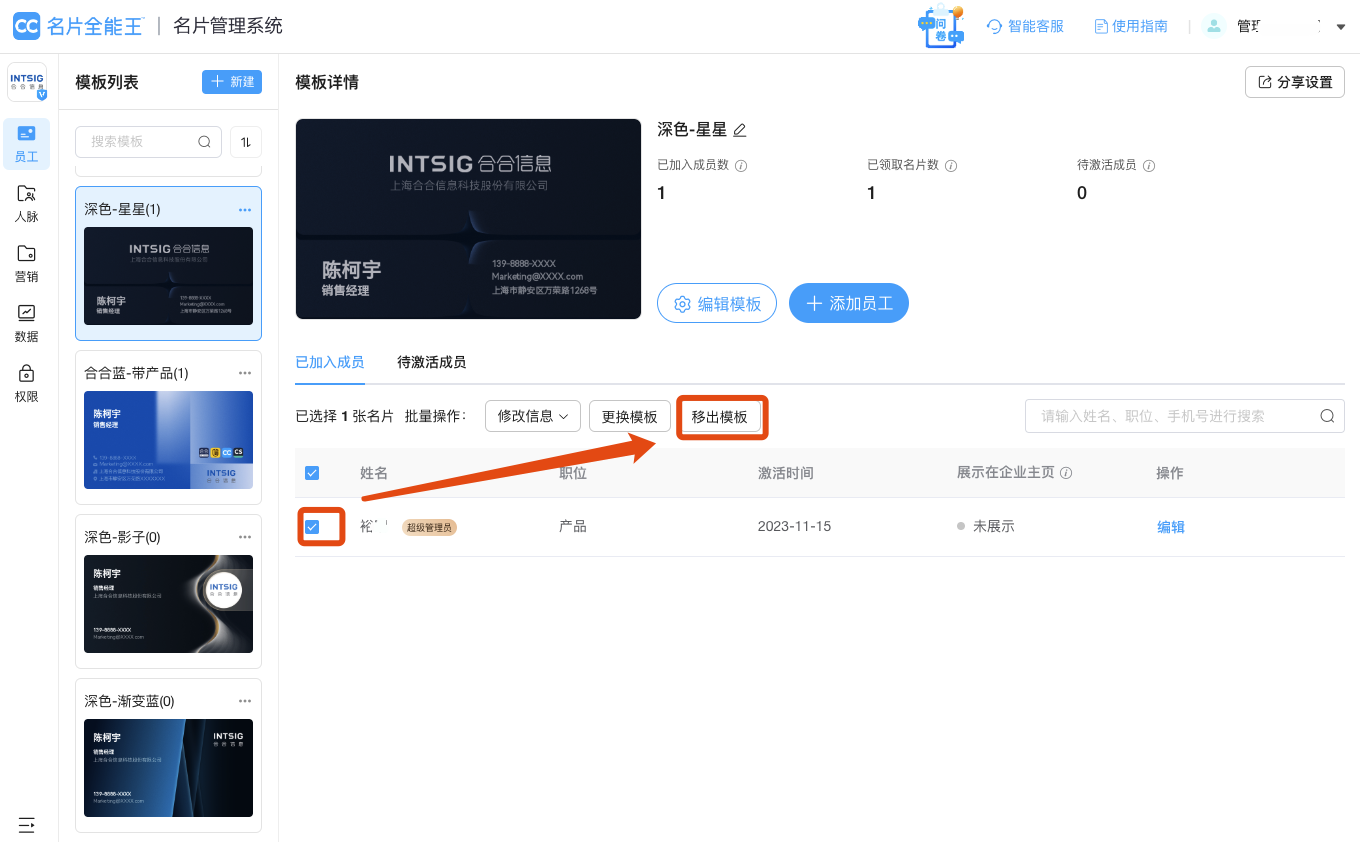Screen dimensions: 1360x842
Task: Click the pencil icon to rename 深色-星星
Action: [x=740, y=130]
